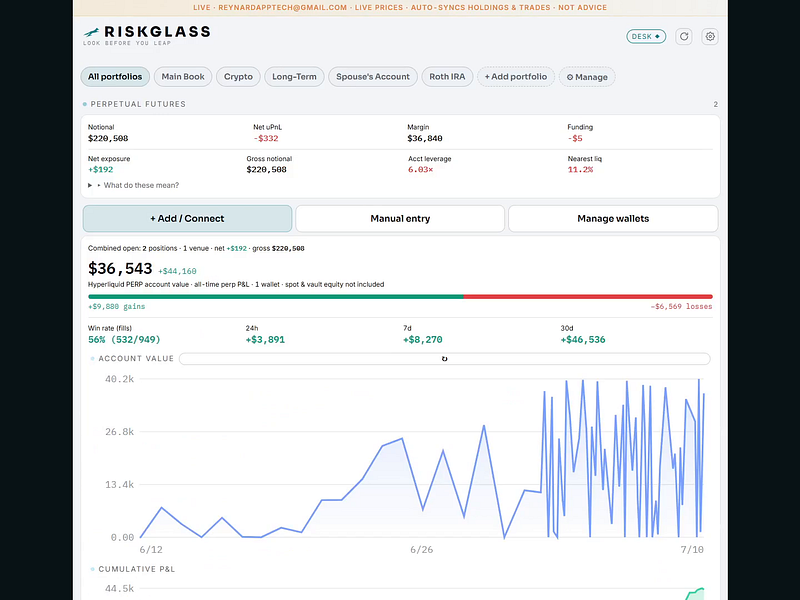Viewport: 800px width, 600px height.
Task: Select the Long-Term portfolio
Action: (x=294, y=77)
